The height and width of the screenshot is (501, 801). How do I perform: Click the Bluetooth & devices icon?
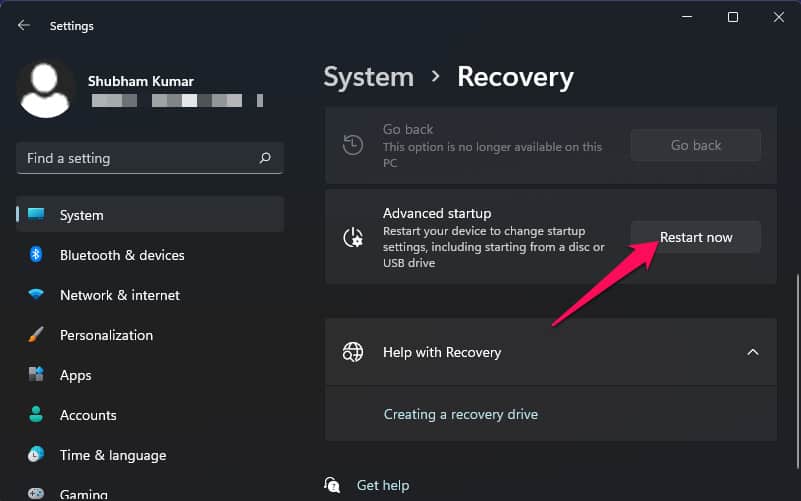click(36, 255)
